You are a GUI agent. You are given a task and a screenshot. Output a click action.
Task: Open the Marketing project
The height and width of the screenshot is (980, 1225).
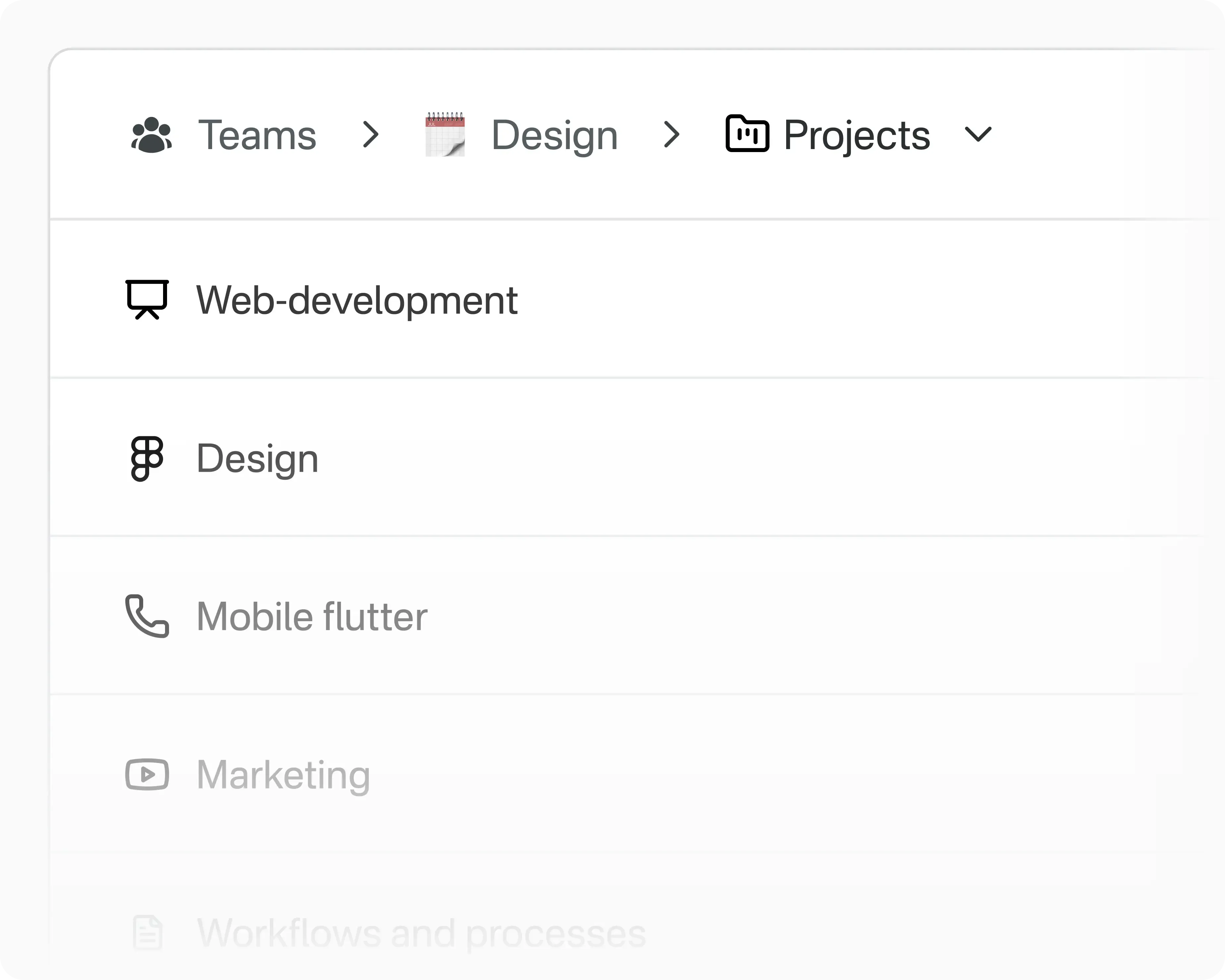(283, 774)
